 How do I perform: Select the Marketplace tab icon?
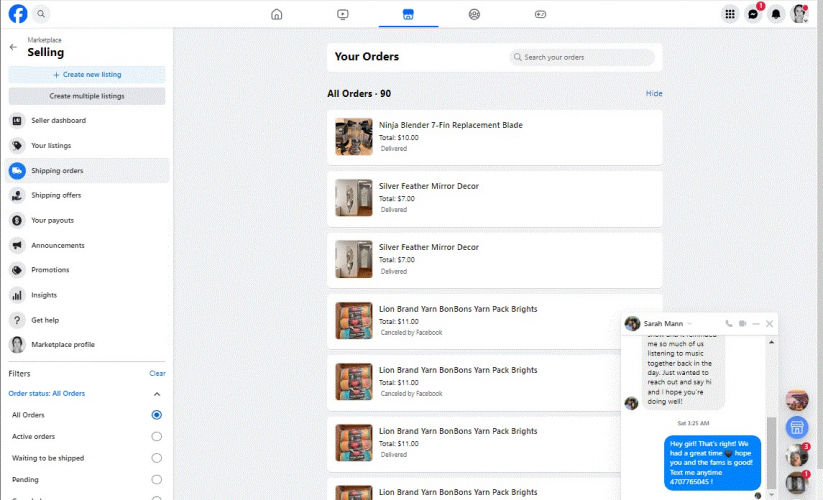click(408, 14)
